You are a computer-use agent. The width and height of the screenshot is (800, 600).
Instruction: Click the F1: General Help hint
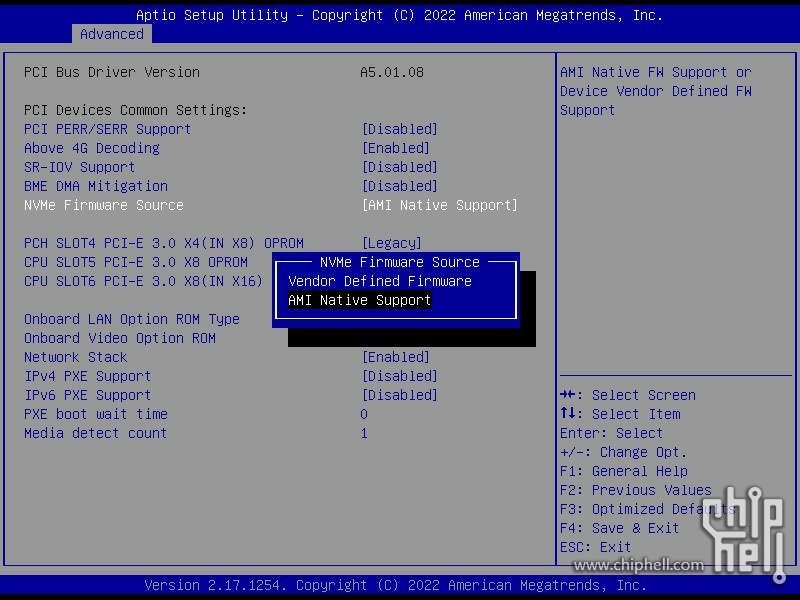pos(624,471)
